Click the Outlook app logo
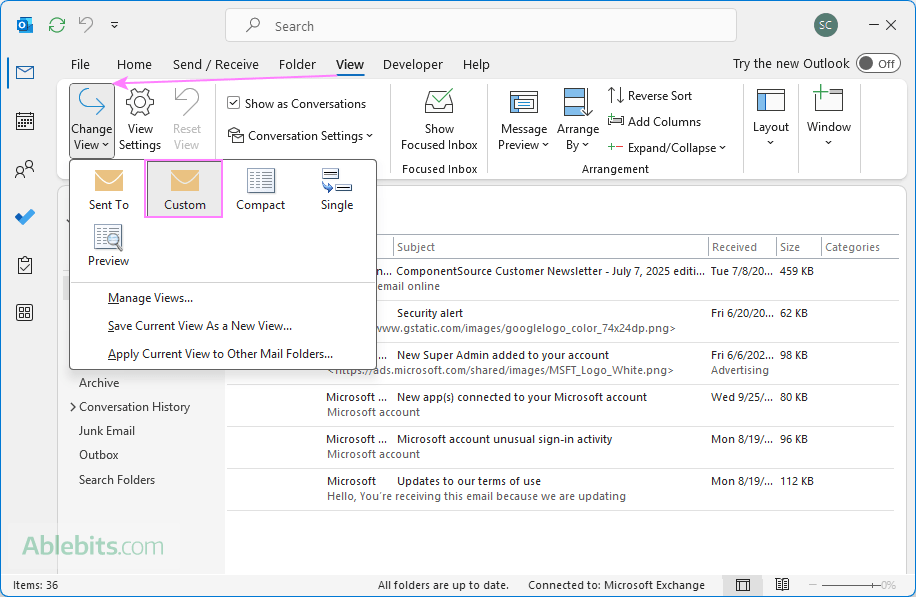This screenshot has height=597, width=916. 25,25
